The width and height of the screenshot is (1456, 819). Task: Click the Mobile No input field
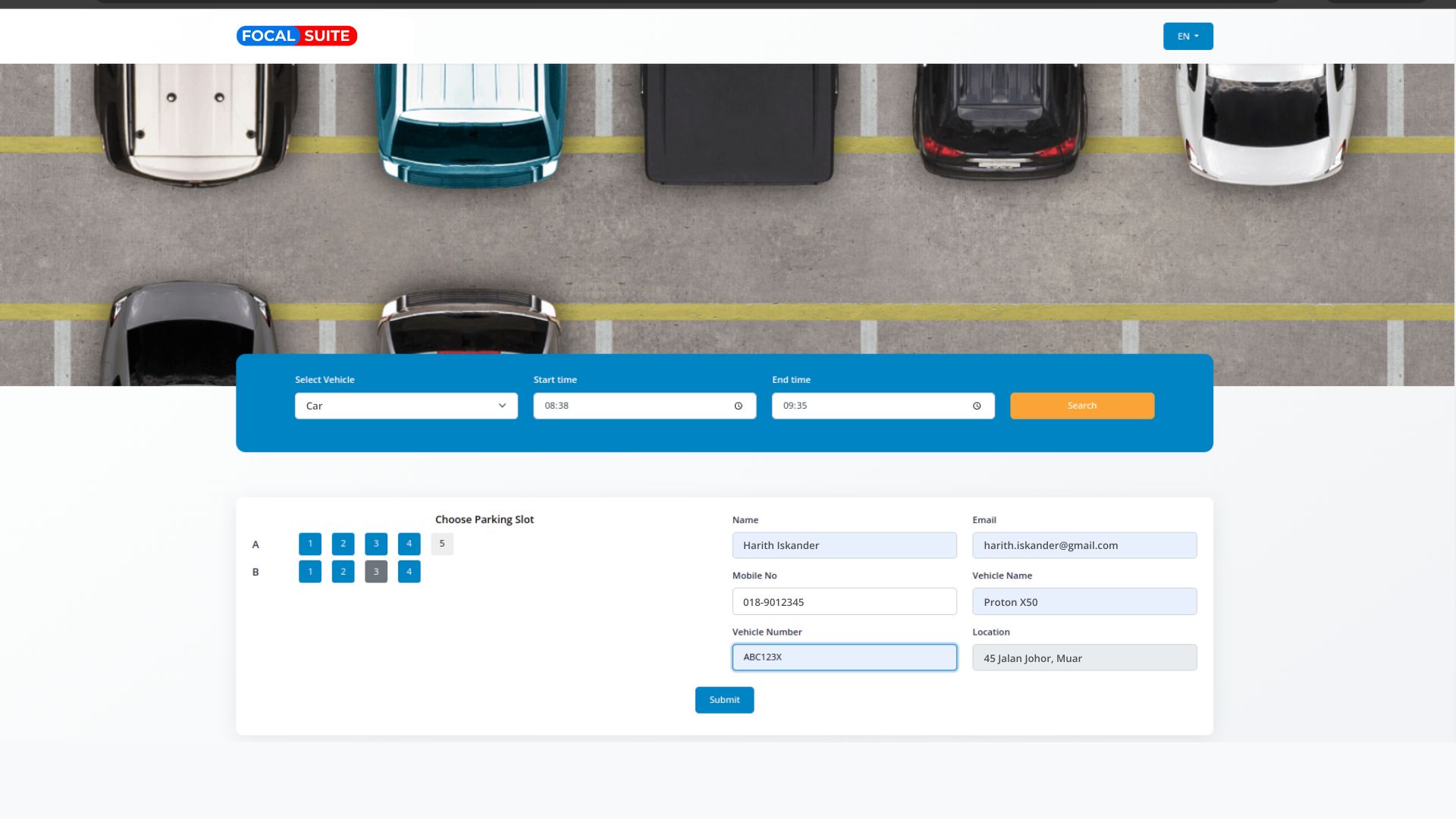coord(844,601)
